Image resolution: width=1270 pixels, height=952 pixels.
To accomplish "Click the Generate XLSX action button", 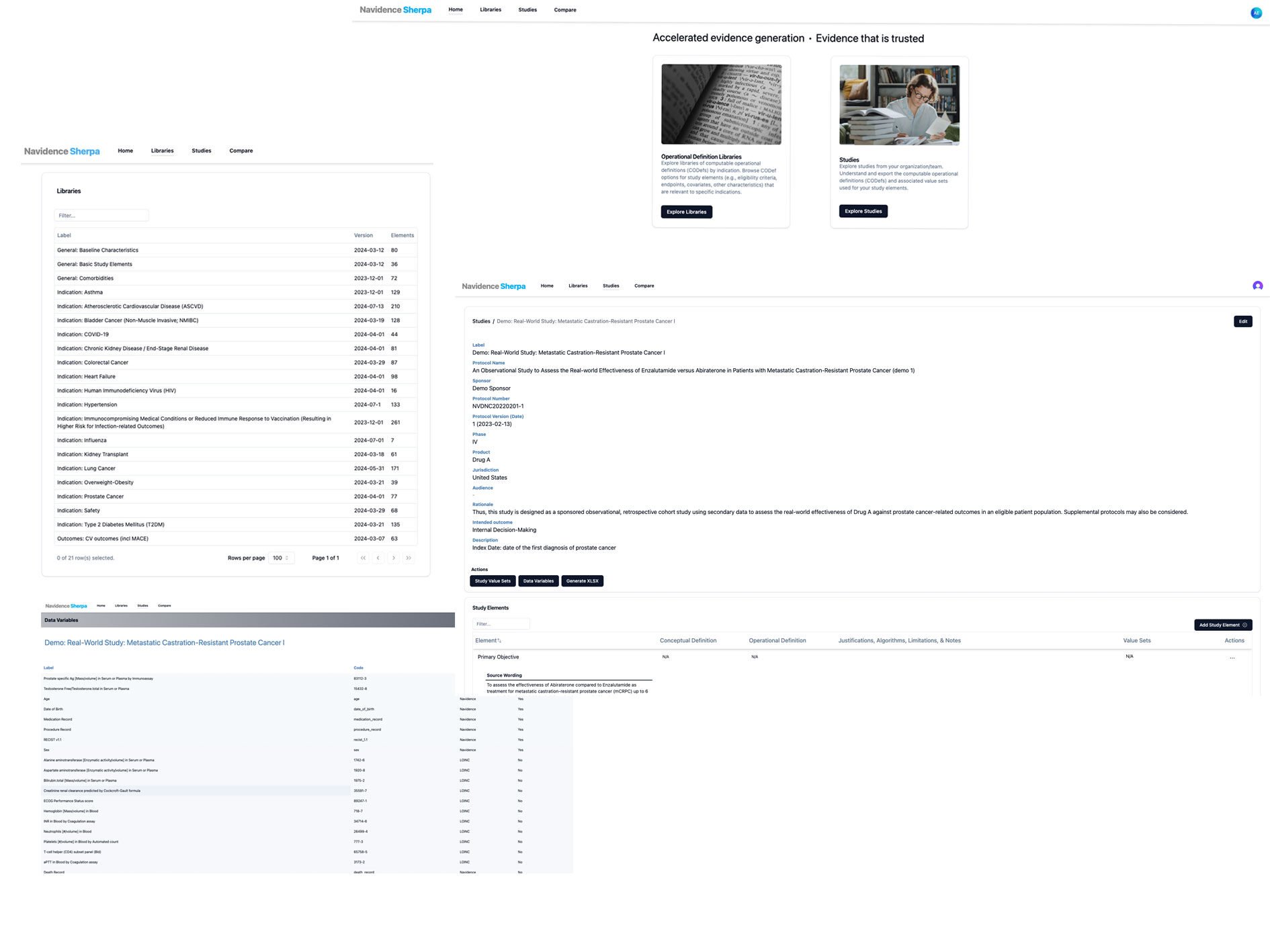I will pos(582,580).
